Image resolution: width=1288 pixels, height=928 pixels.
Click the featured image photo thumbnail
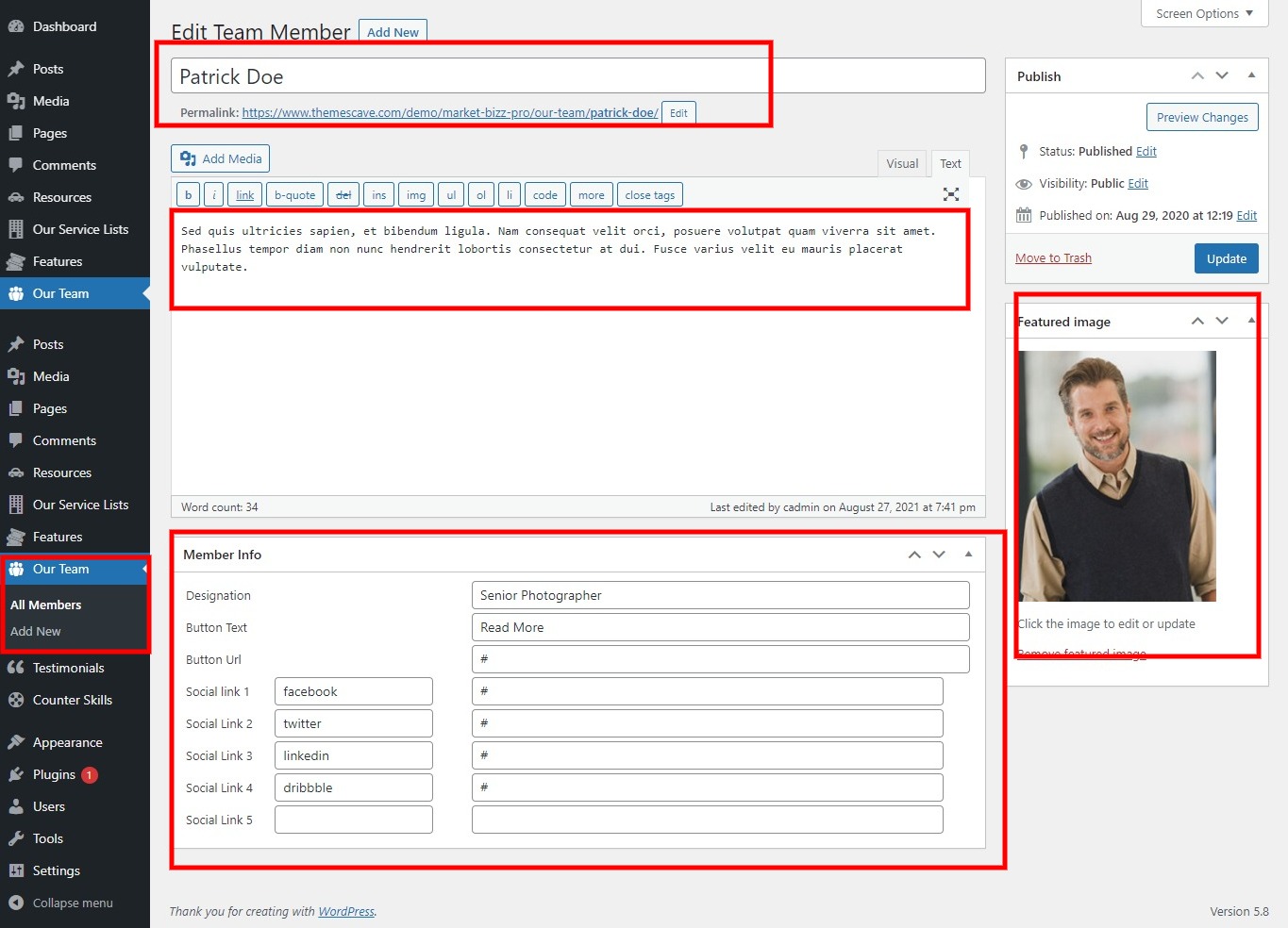(1117, 476)
